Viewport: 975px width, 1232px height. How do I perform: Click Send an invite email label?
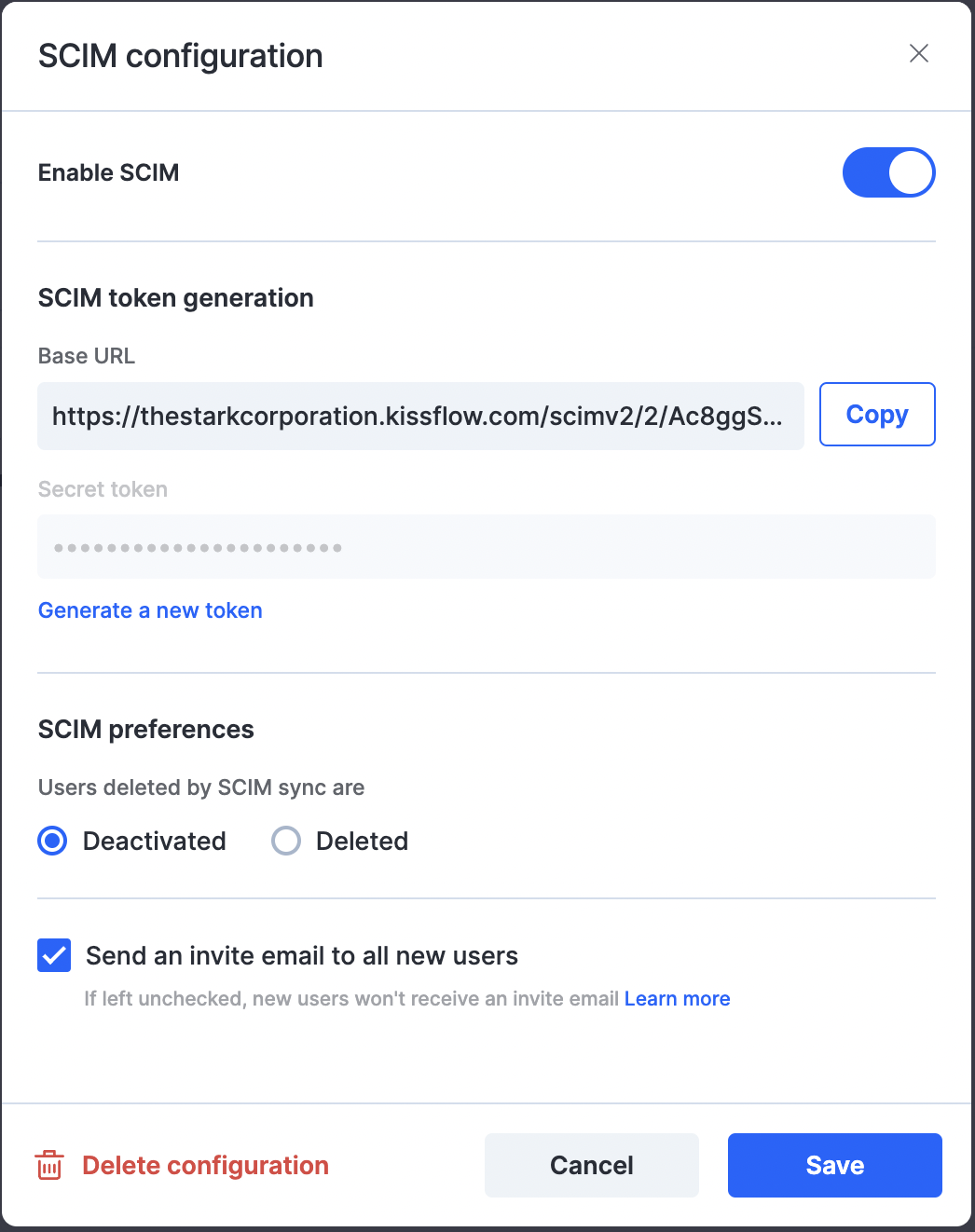[x=302, y=956]
